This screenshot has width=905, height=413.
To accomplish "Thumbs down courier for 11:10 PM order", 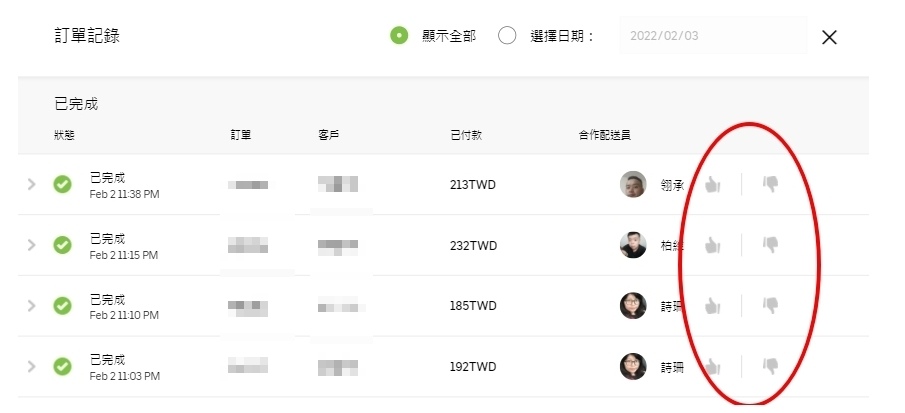I will 770,305.
